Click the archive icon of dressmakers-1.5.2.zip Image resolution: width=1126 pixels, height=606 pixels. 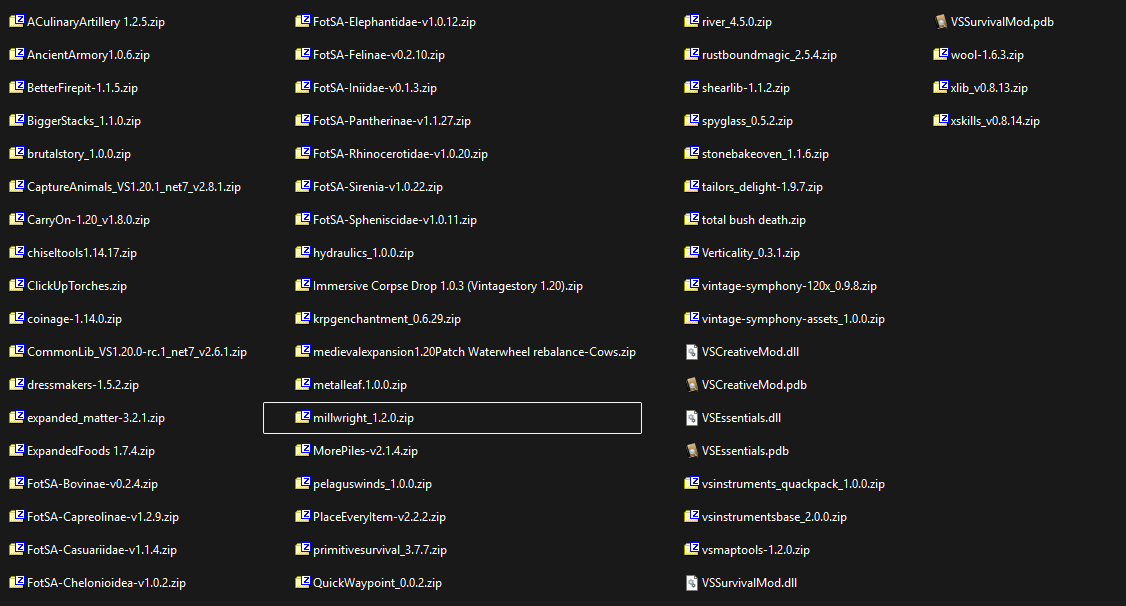coord(17,385)
